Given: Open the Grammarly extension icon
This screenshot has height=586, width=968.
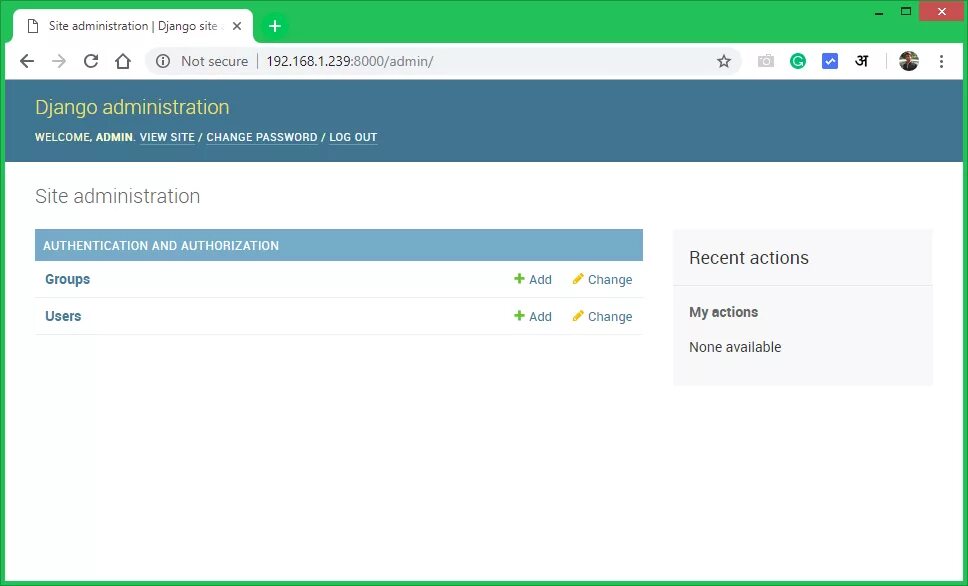Looking at the screenshot, I should 798,61.
